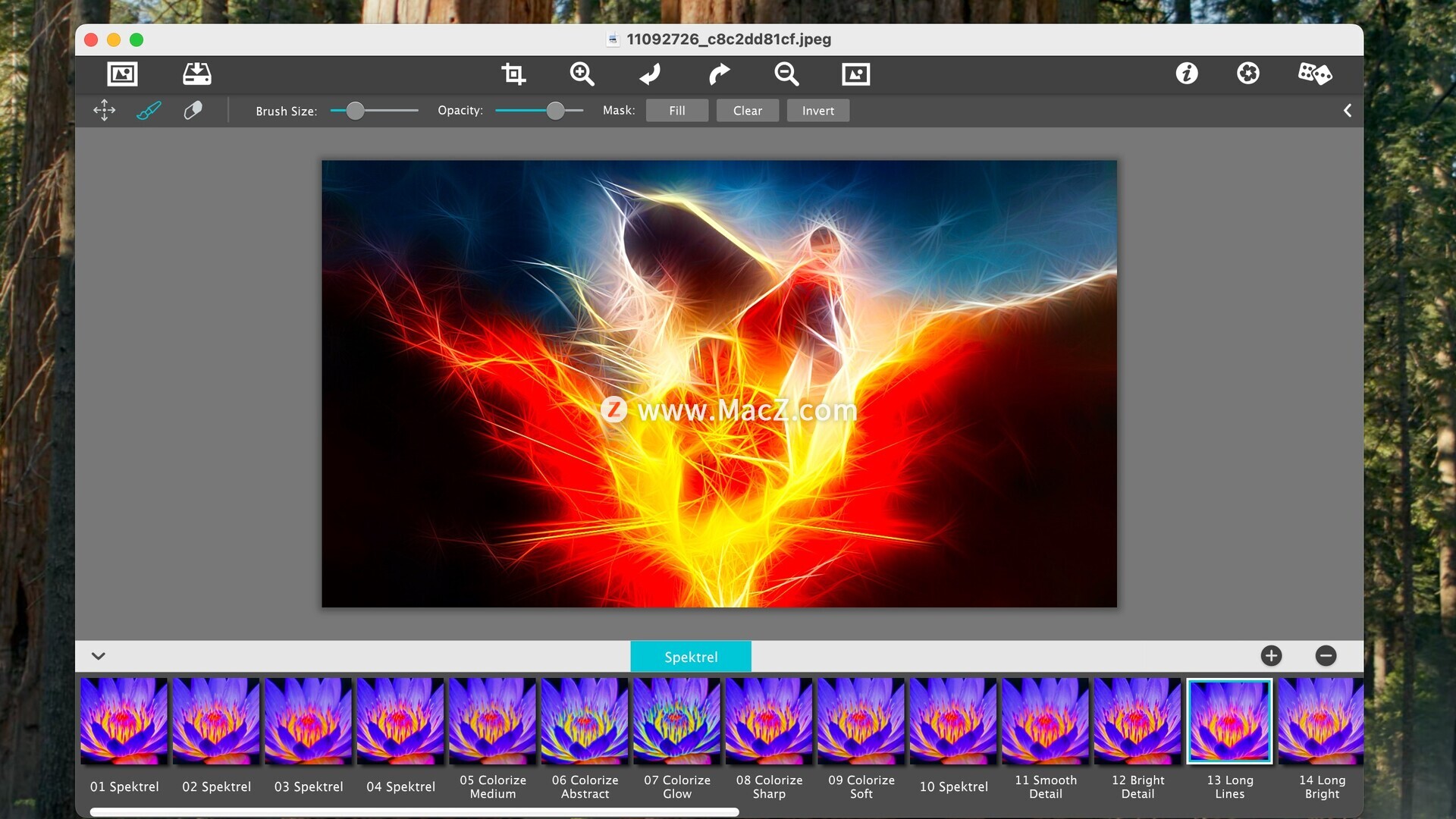The image size is (1456, 819).
Task: Undo the last action arrow
Action: tap(650, 74)
